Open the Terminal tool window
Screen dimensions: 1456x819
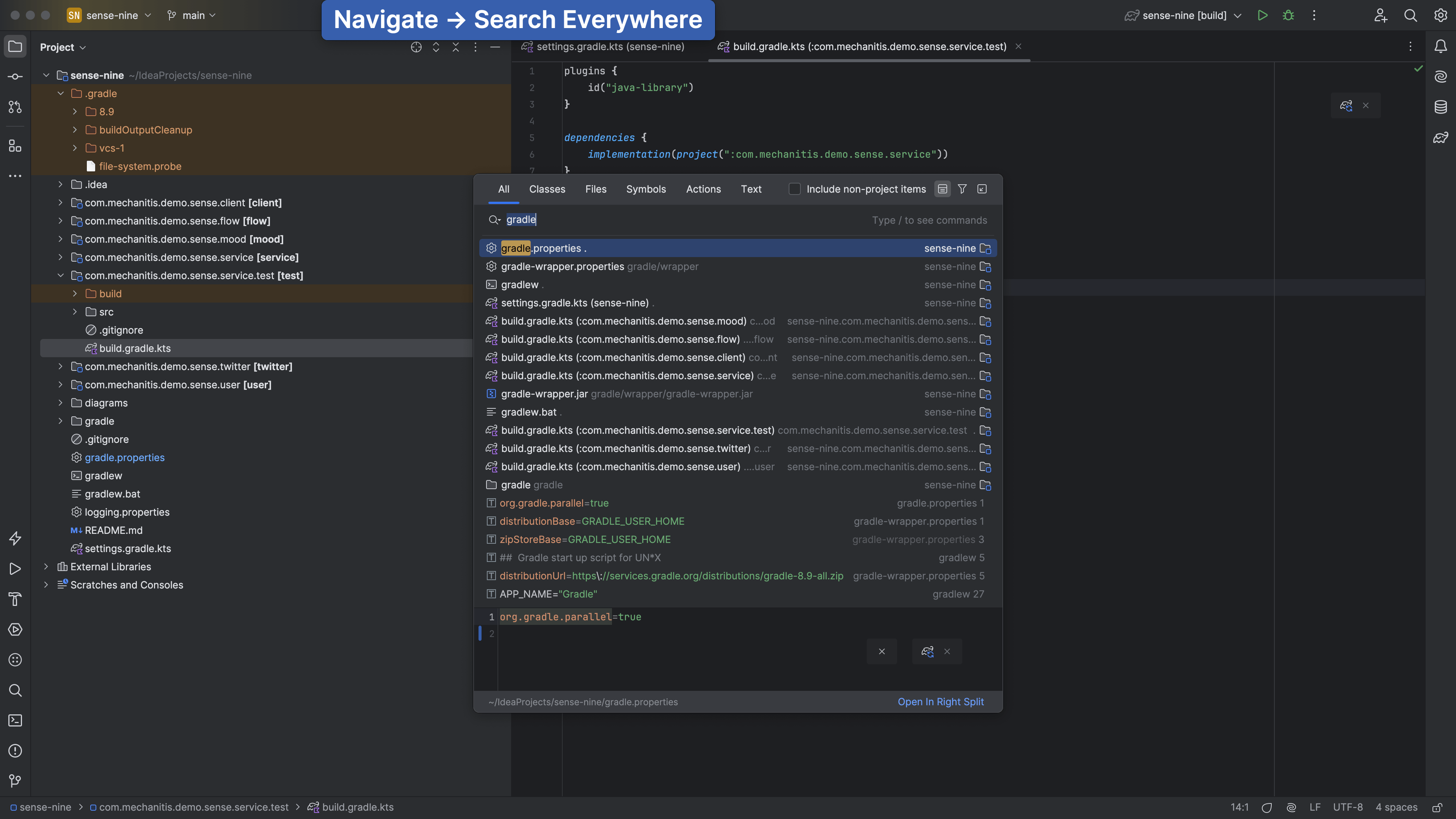point(15,721)
